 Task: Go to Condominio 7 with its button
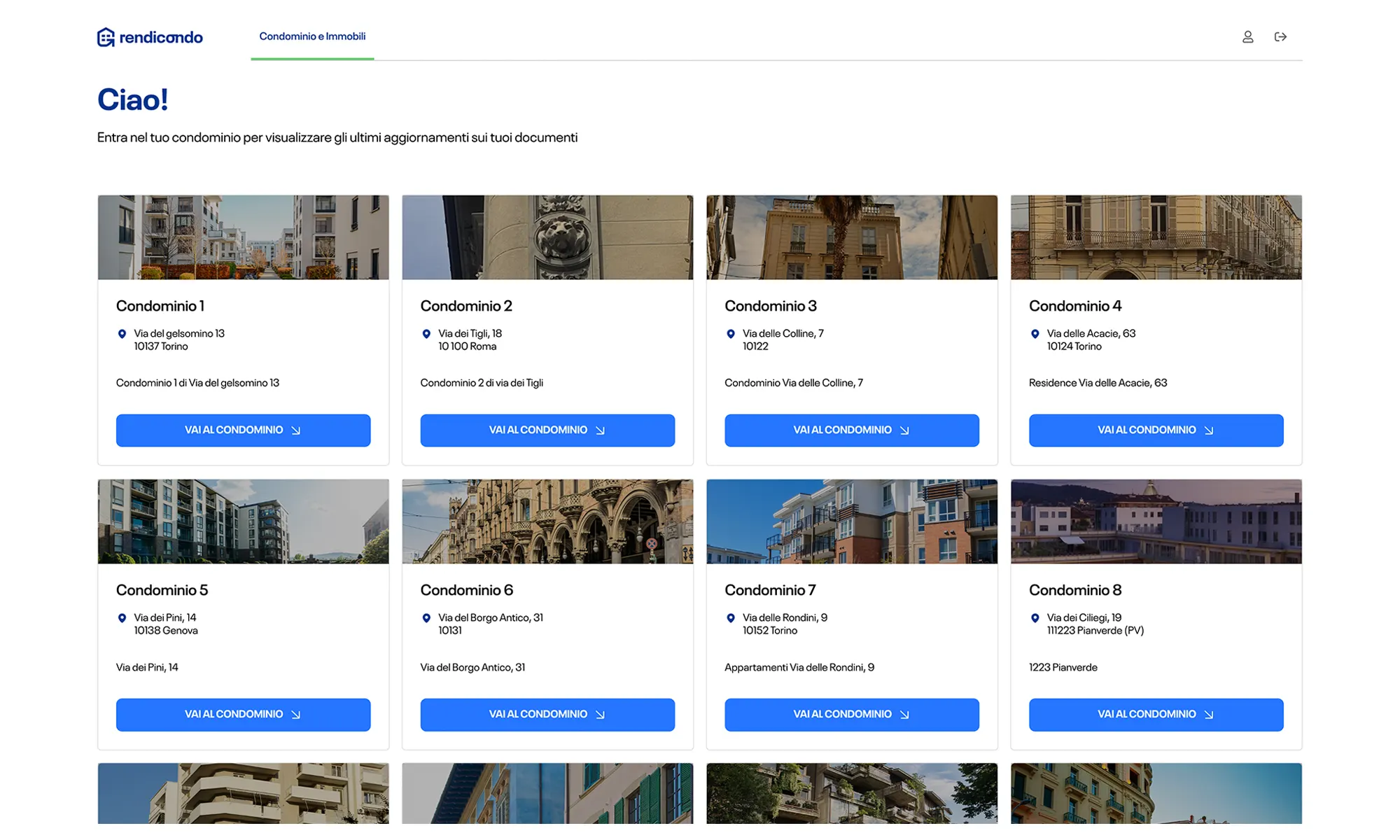coord(852,715)
